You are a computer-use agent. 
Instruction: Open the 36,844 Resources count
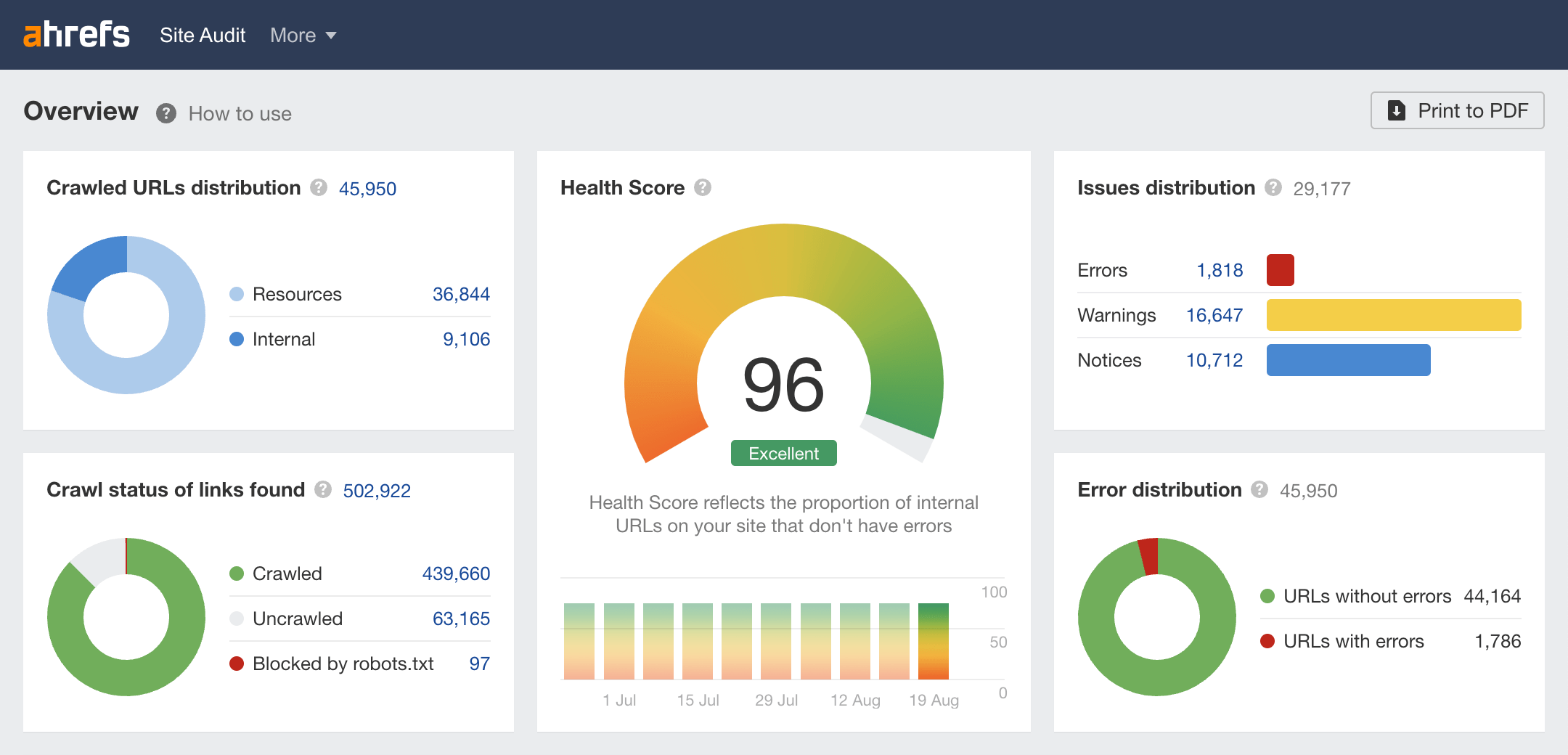point(461,294)
